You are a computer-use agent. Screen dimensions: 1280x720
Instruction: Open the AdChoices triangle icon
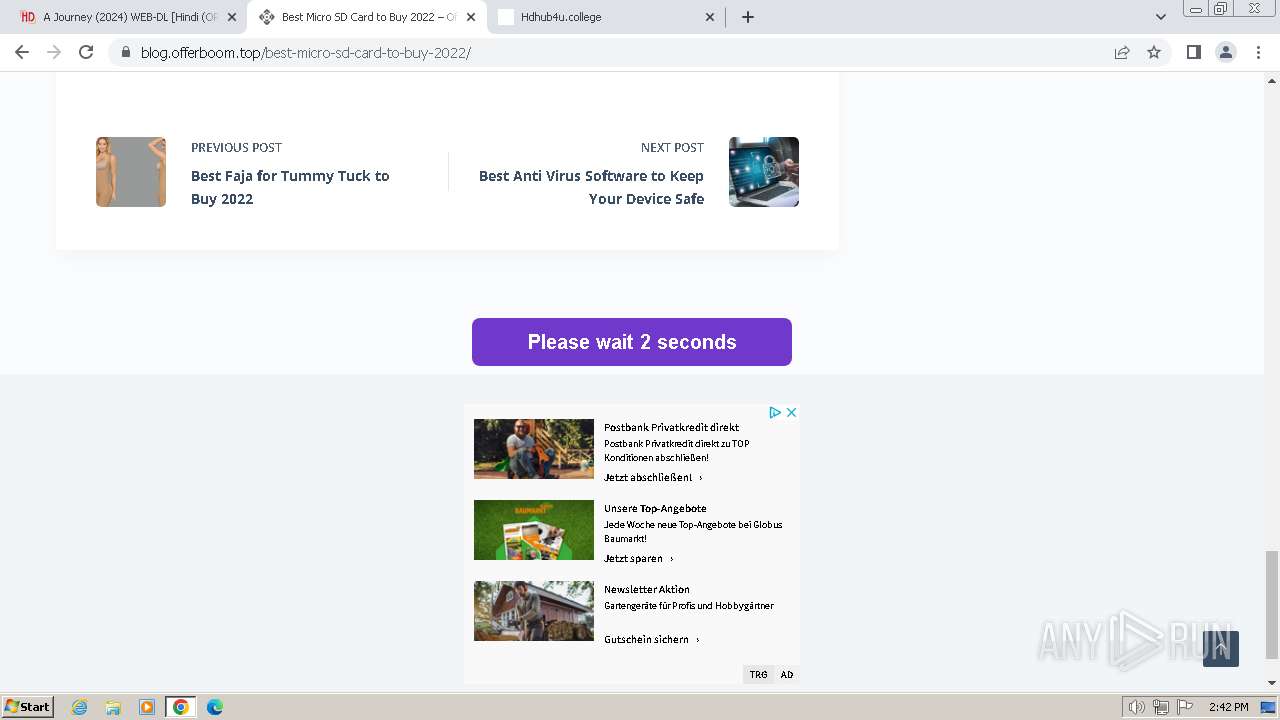775,412
